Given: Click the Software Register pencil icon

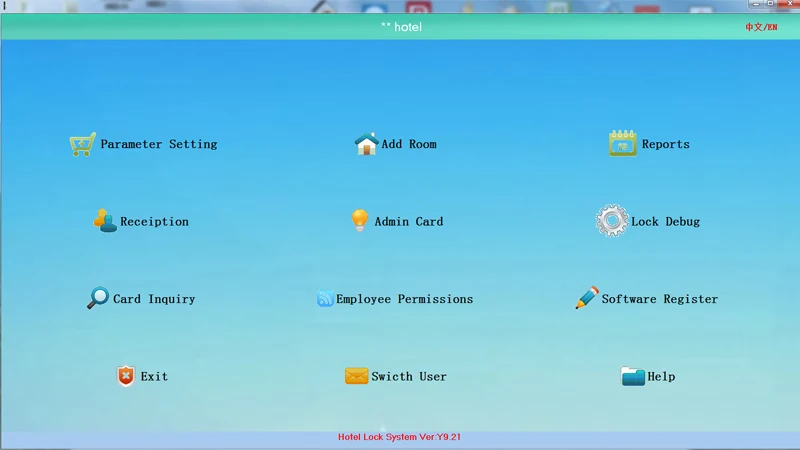Looking at the screenshot, I should [x=587, y=297].
